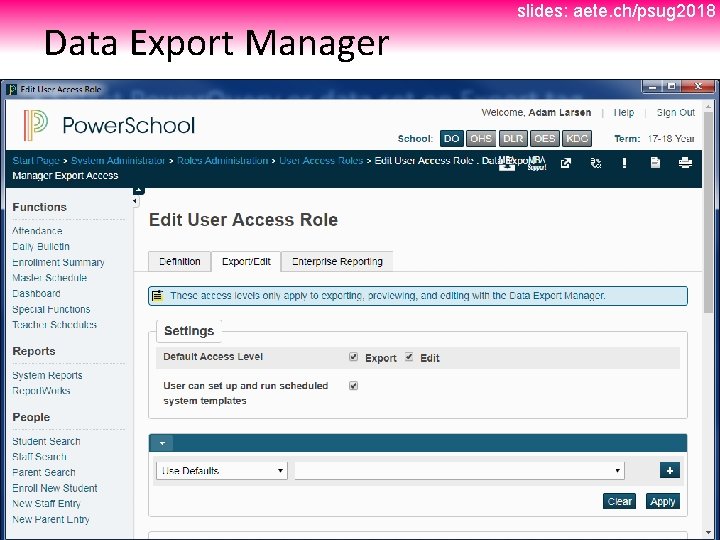Screen dimensions: 720x540
Task: Open ReportWorks link
Action: [x=41, y=390]
